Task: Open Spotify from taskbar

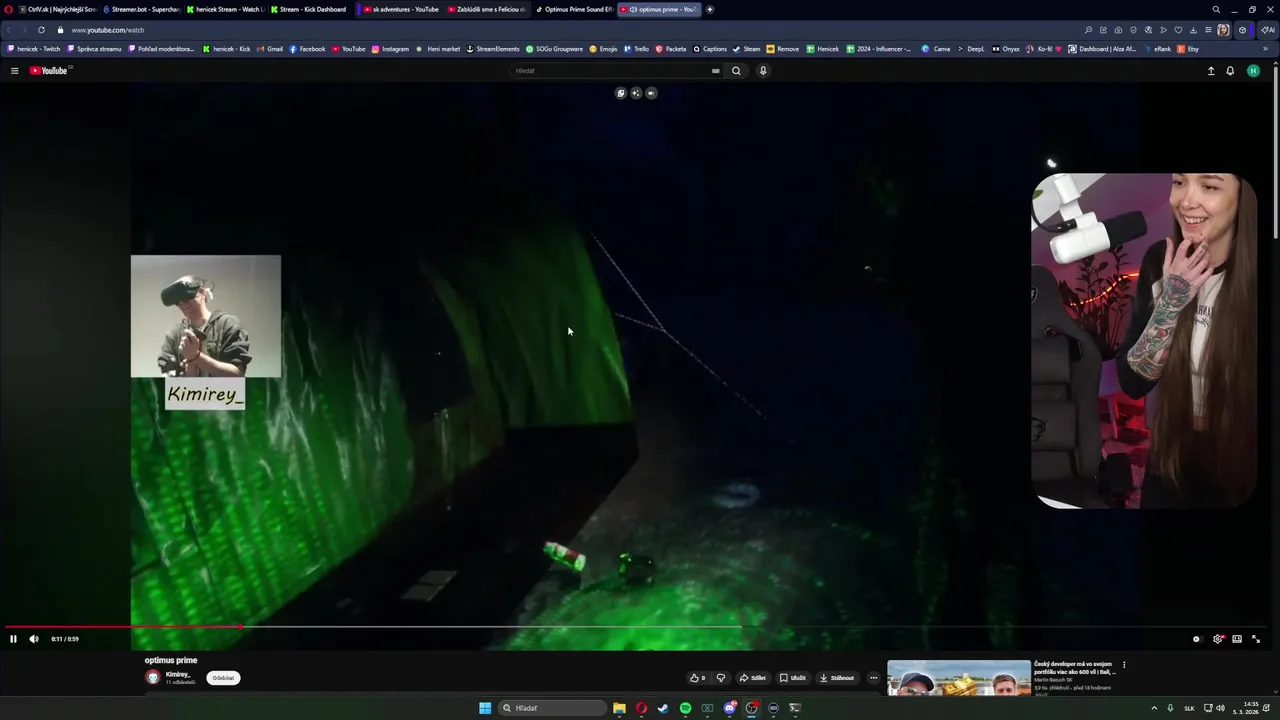Action: tap(685, 708)
